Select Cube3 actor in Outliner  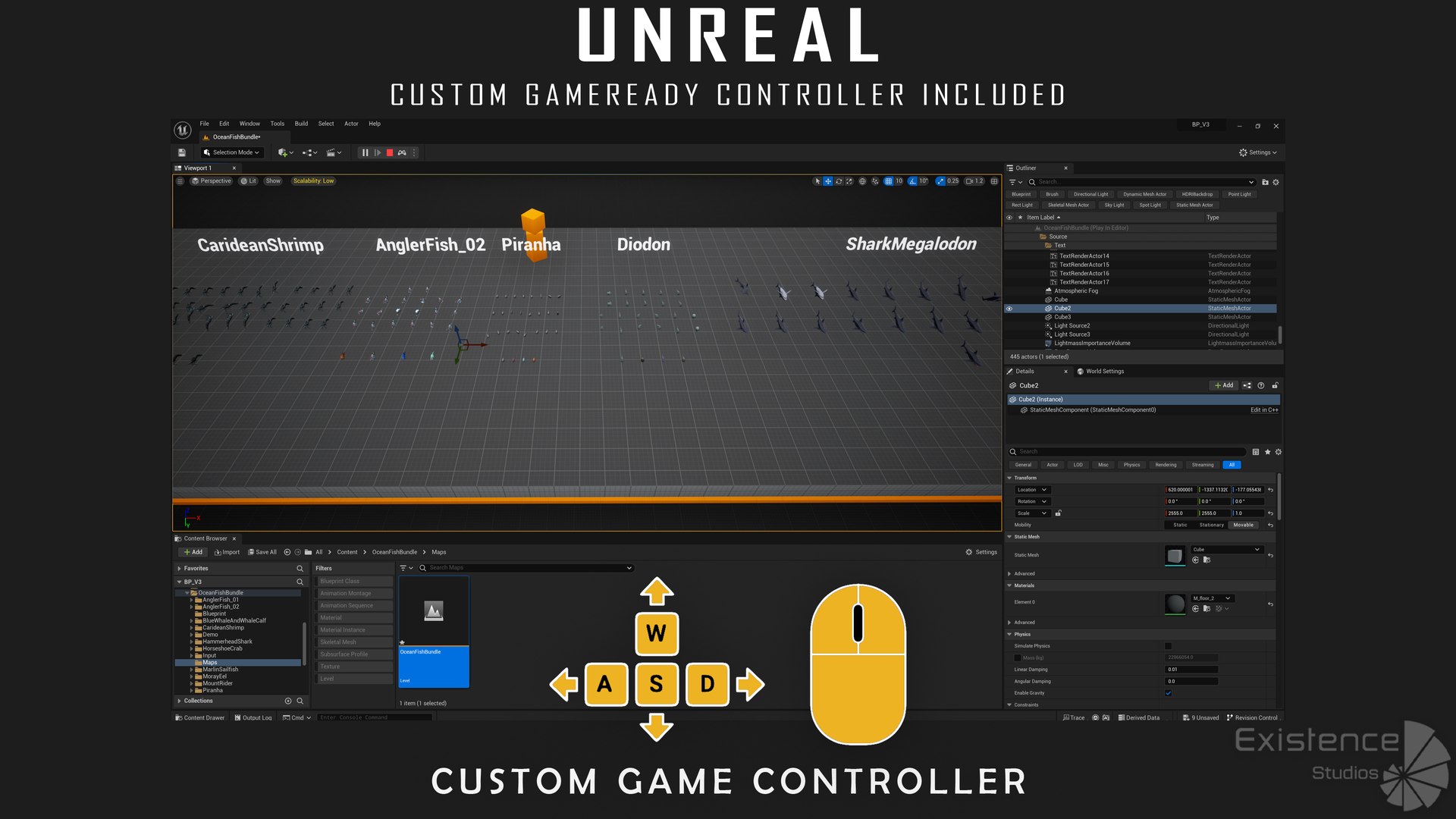tap(1062, 317)
